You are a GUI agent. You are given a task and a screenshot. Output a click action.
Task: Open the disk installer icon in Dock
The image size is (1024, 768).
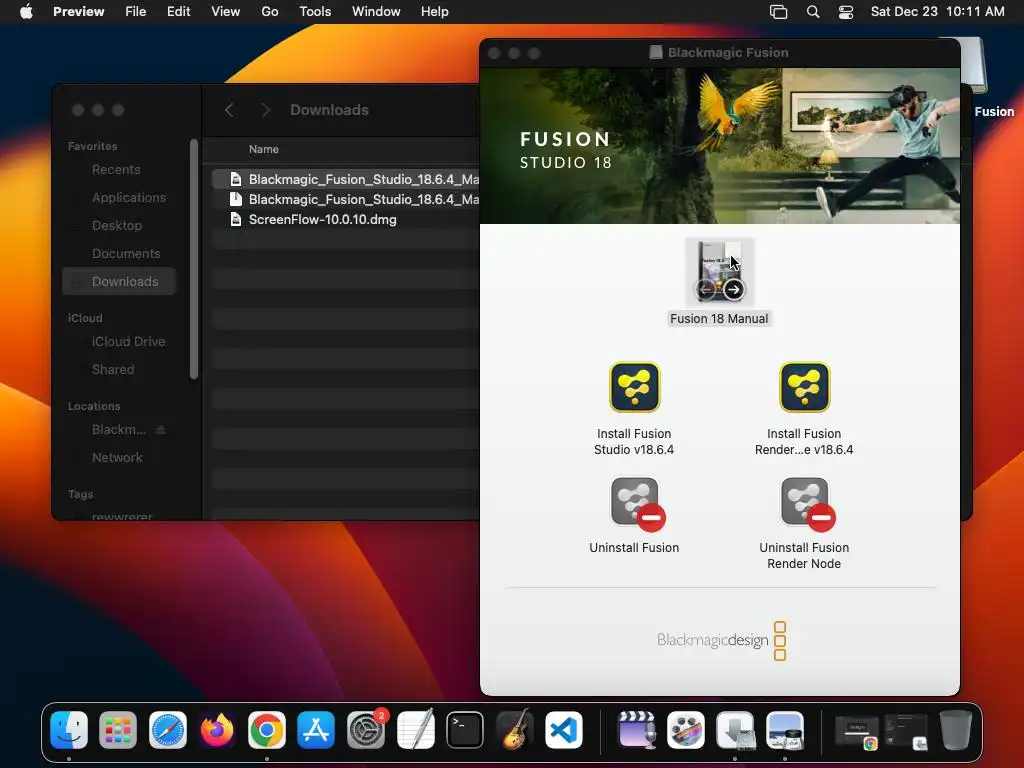(x=735, y=729)
